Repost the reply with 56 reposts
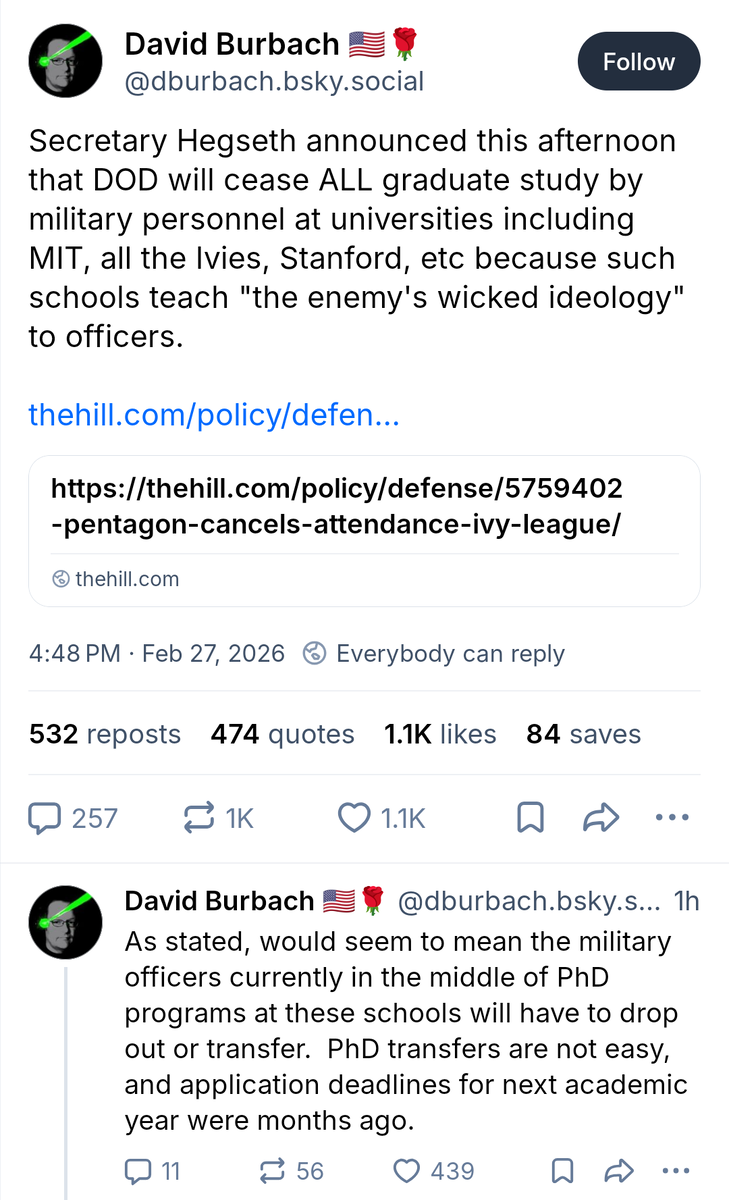Screen dimensions: 729x1200 (272, 1170)
